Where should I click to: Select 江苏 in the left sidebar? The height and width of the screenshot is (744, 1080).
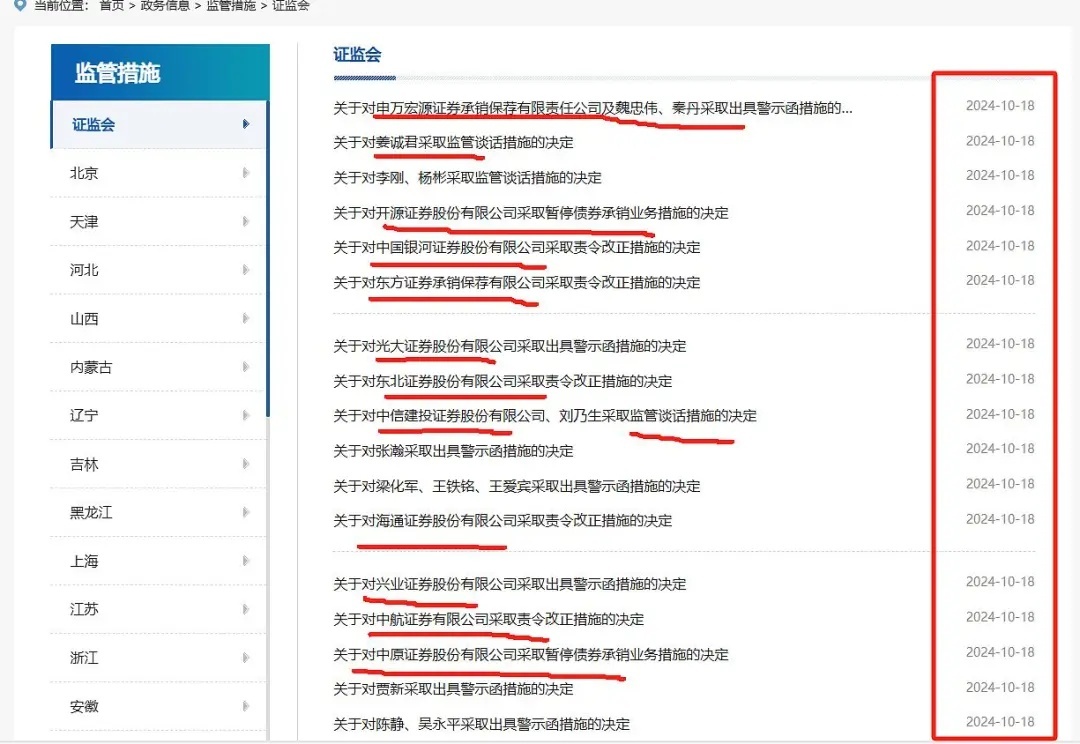[85, 609]
